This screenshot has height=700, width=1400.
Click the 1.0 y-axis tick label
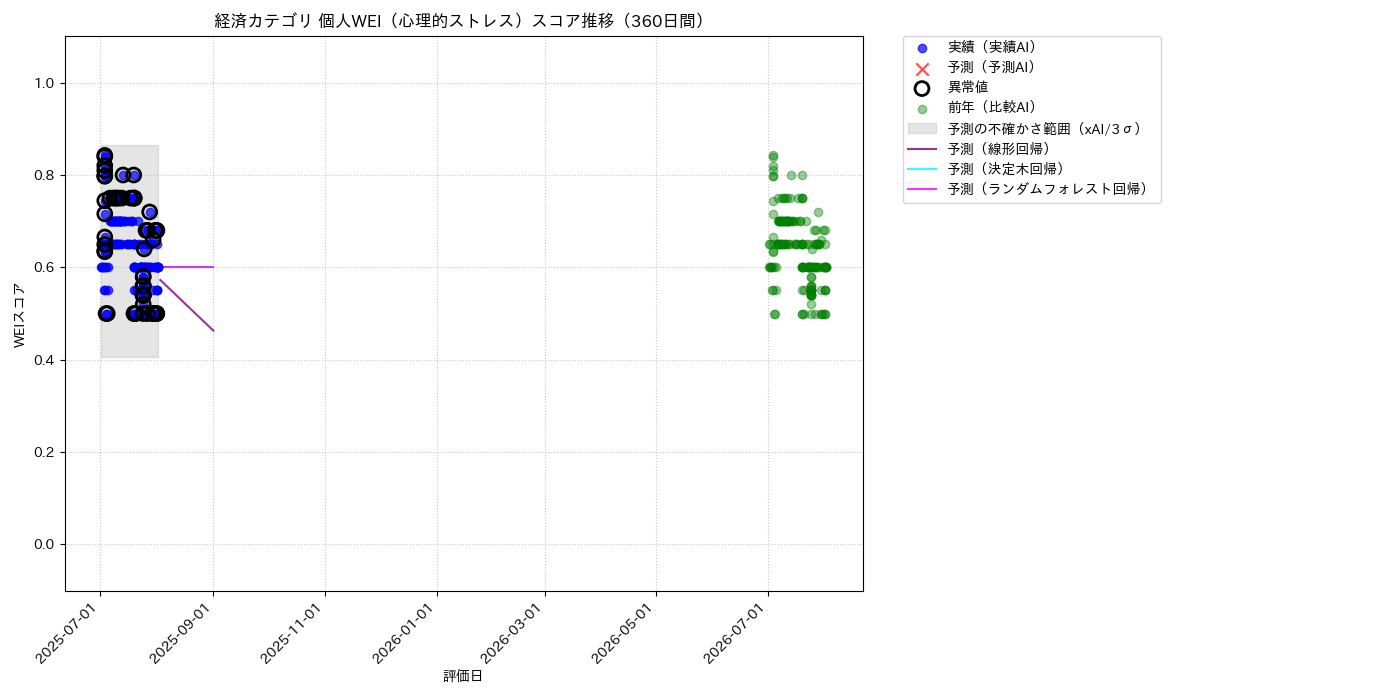[46, 83]
